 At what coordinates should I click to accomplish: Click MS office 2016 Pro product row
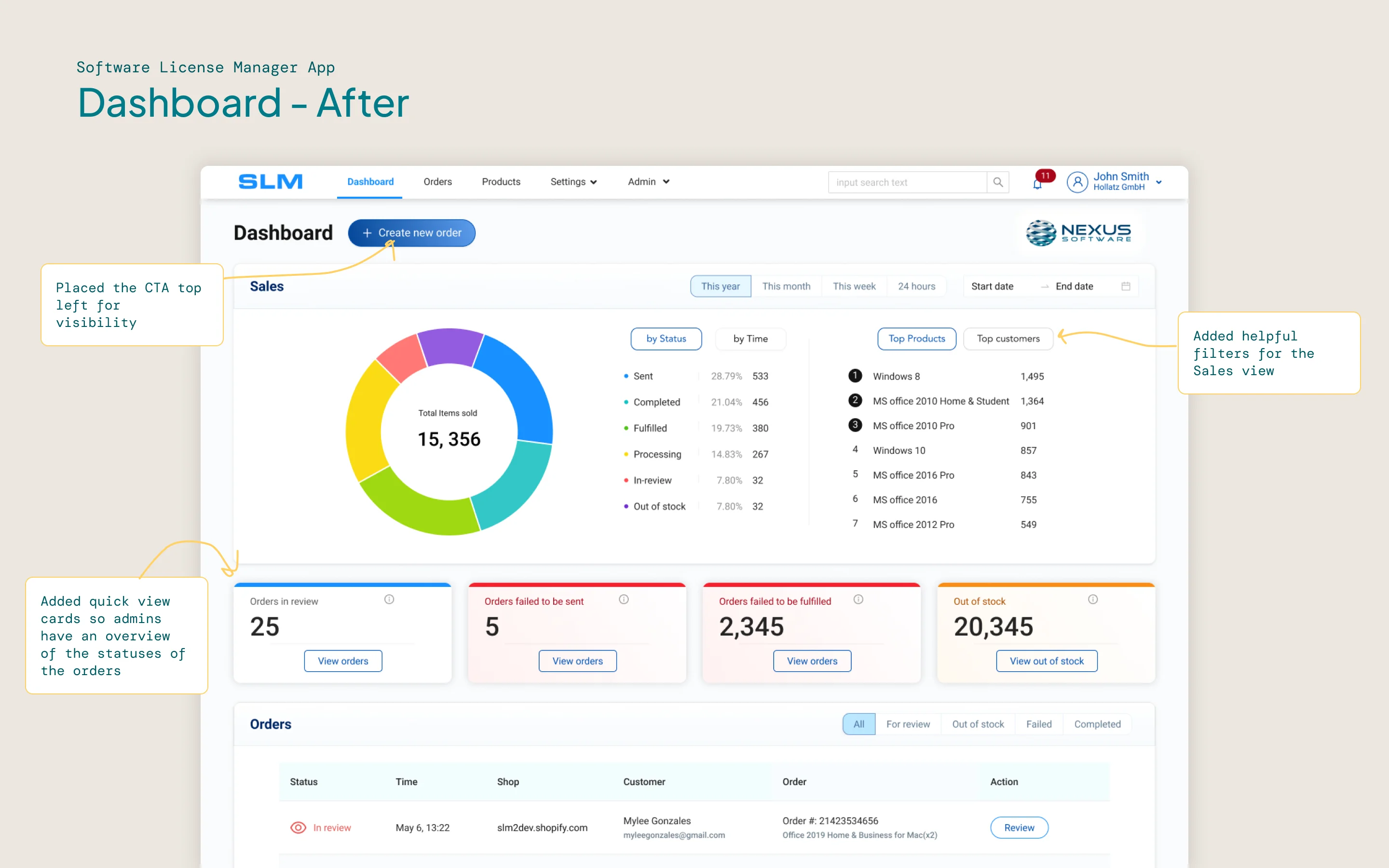pos(945,475)
